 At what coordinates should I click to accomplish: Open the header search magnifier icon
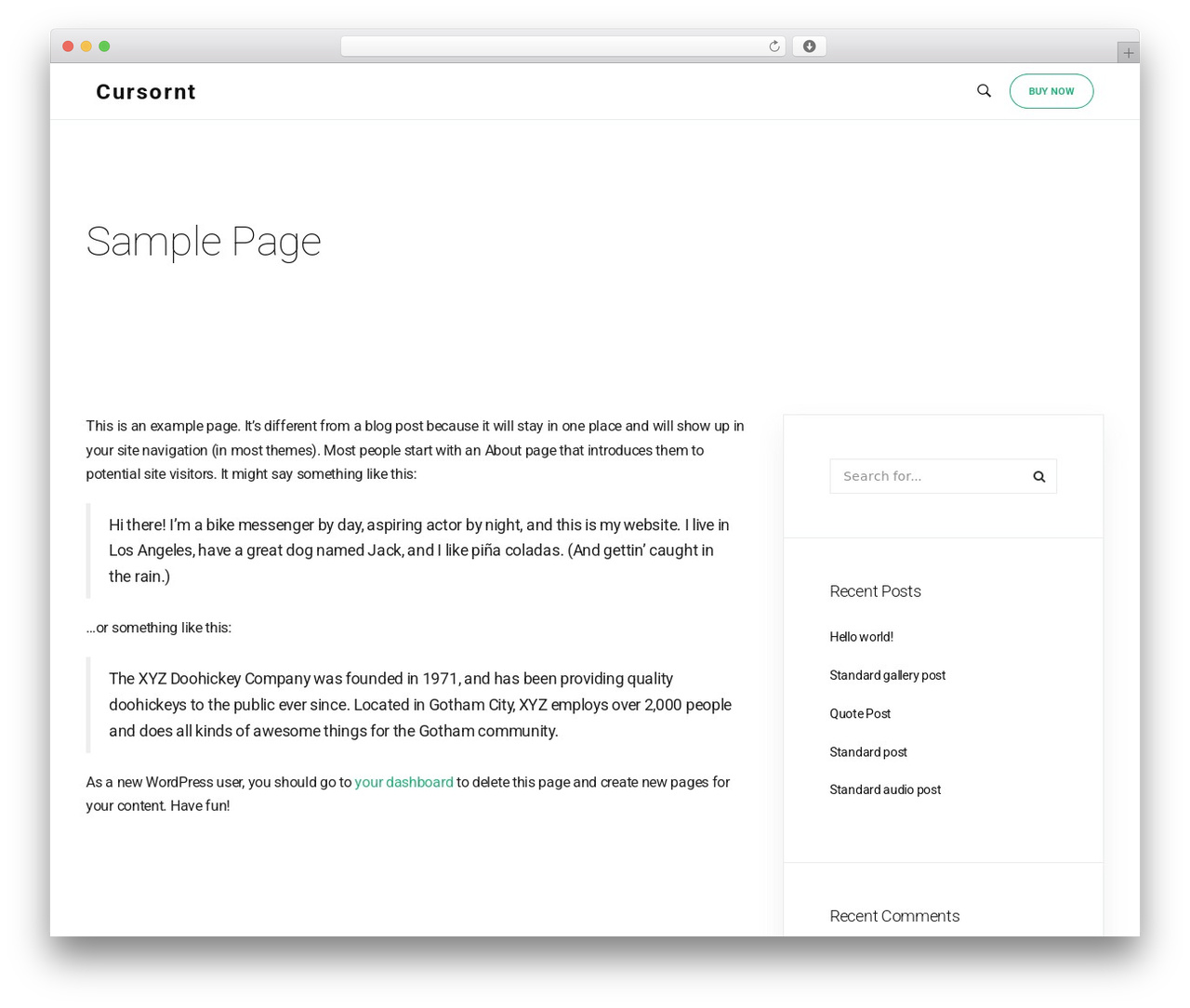984,90
